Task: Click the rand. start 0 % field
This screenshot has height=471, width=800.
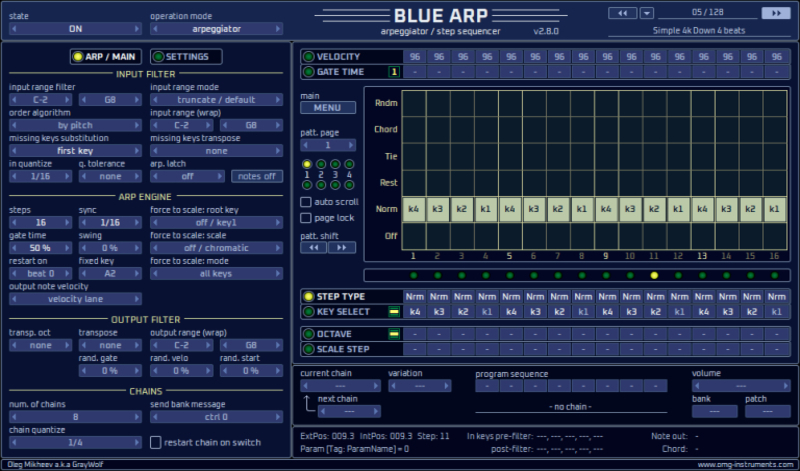Action: (251, 370)
